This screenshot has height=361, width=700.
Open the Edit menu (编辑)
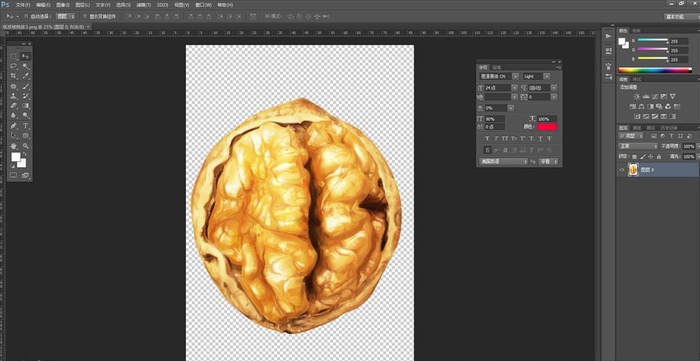coord(43,5)
